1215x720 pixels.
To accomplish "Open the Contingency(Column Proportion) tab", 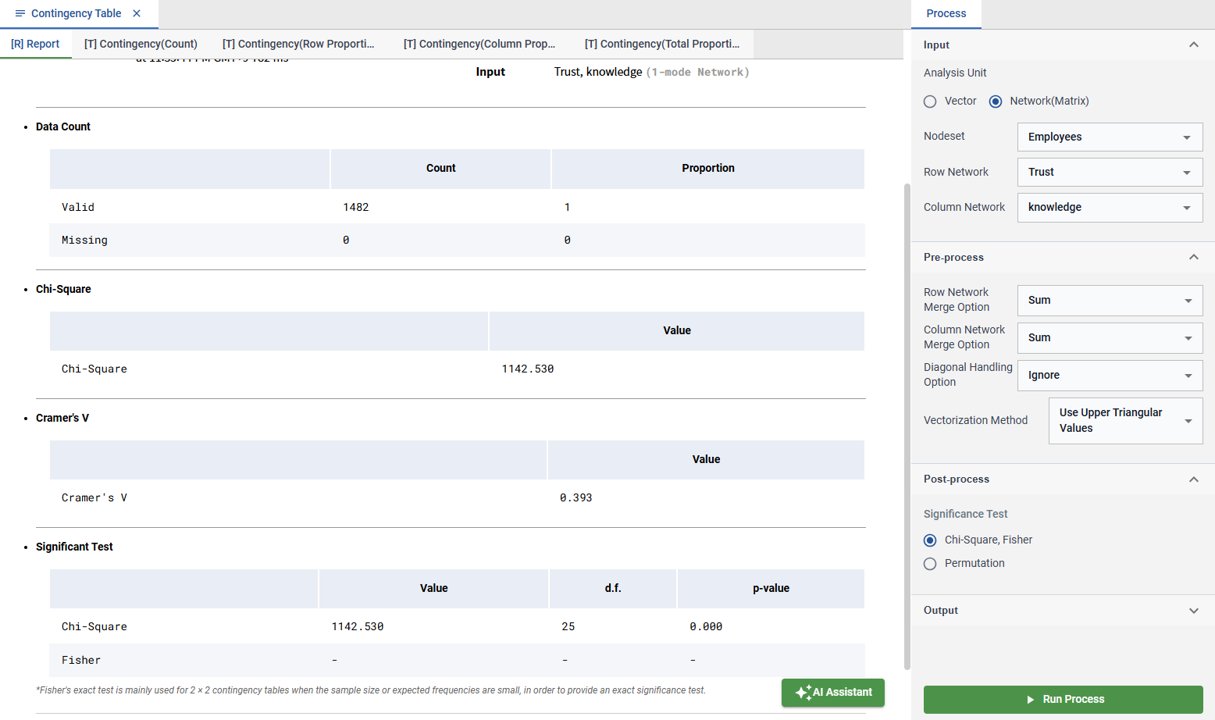I will pos(479,44).
